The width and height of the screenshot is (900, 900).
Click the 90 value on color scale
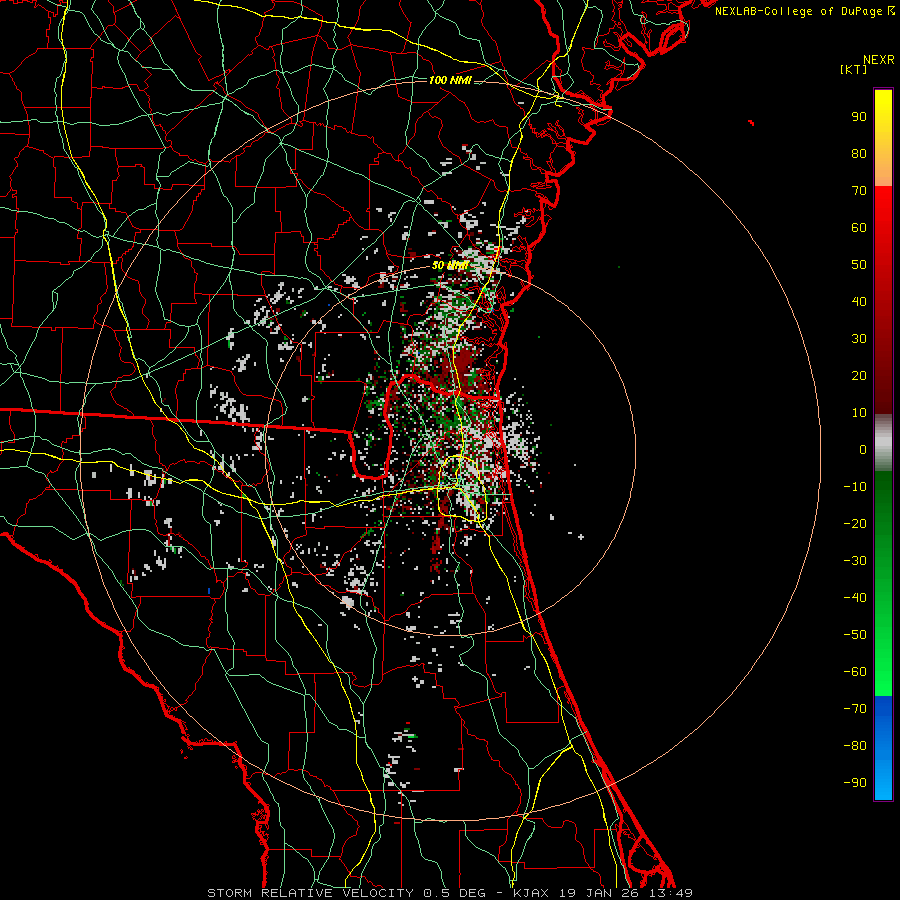859,117
